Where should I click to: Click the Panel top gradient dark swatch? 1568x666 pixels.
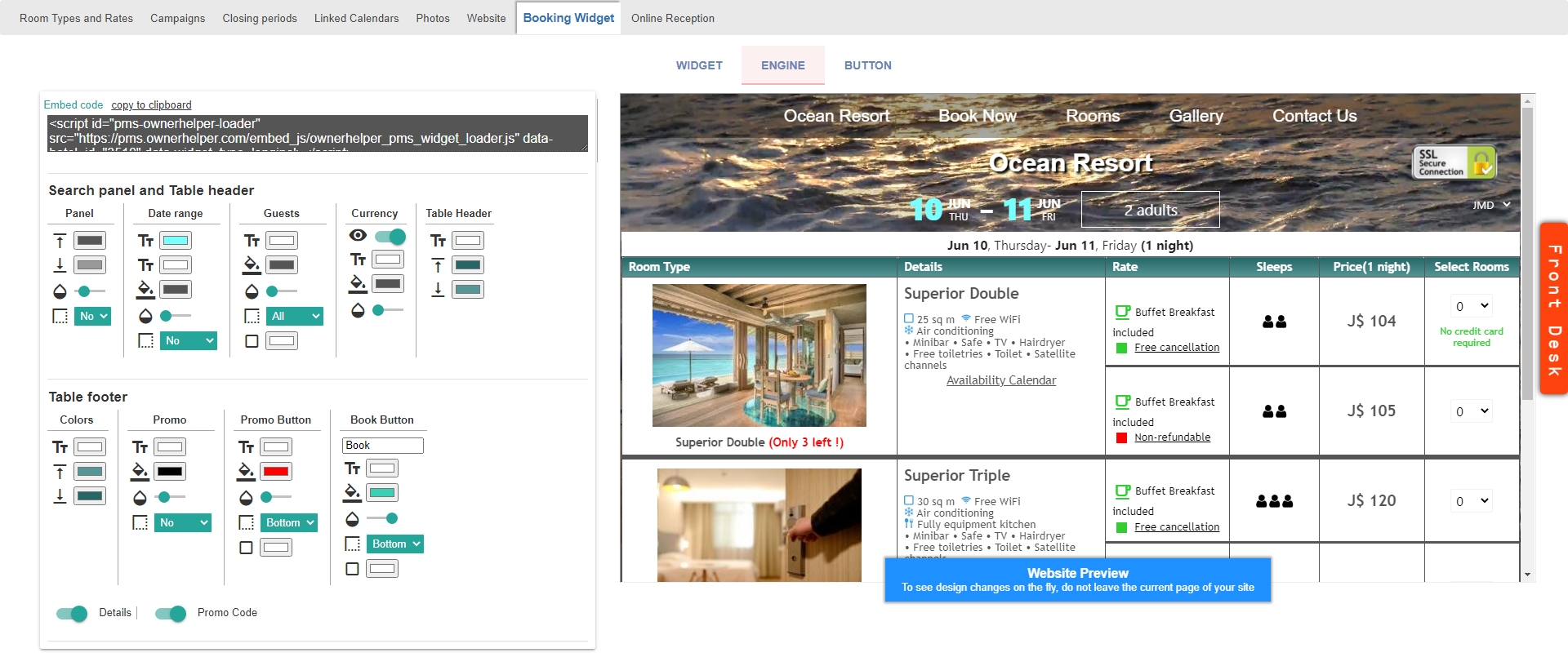coord(90,241)
